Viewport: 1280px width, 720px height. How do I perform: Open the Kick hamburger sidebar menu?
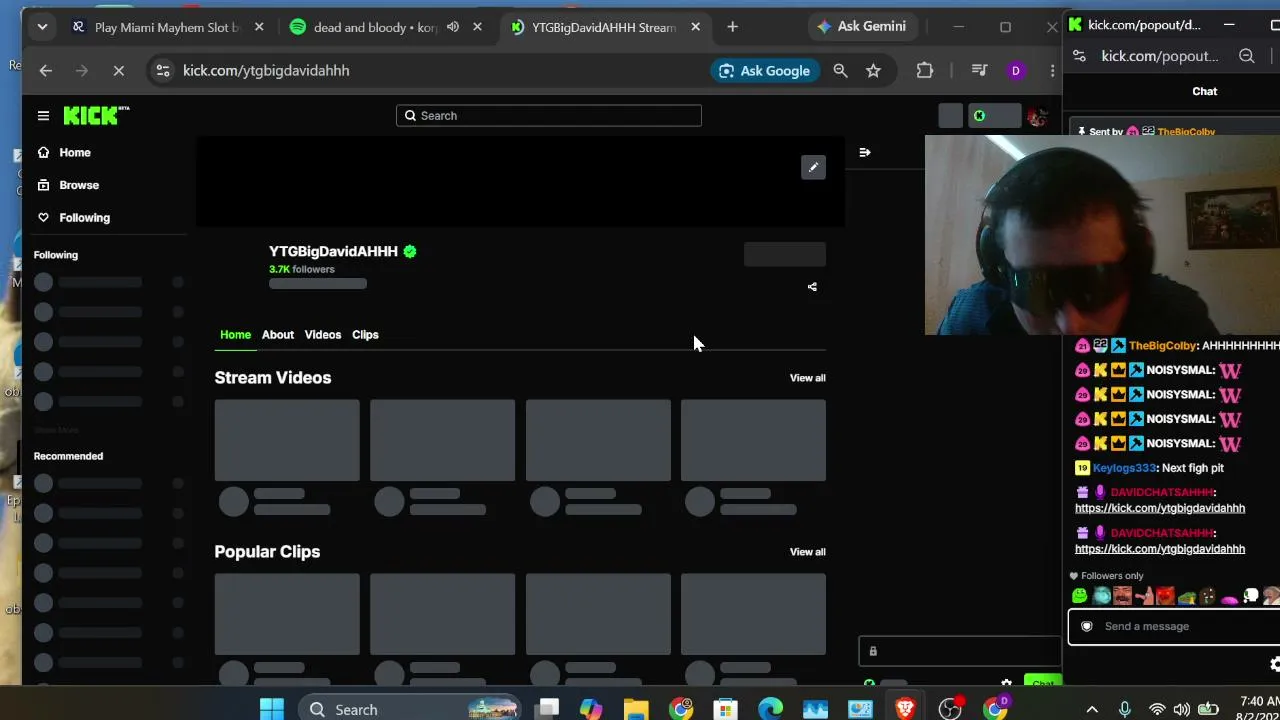(43, 116)
